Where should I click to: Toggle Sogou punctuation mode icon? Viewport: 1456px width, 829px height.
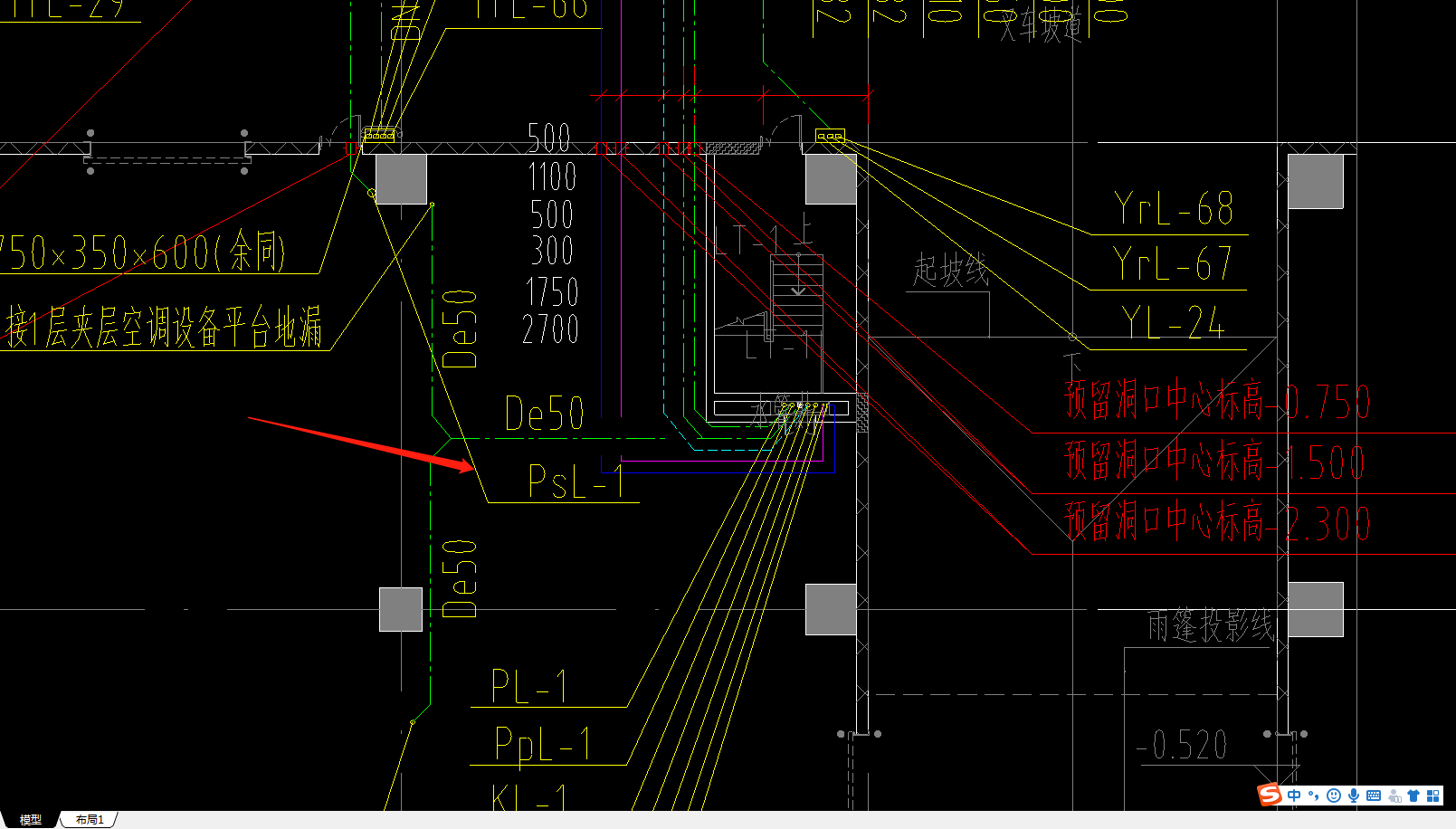click(x=1313, y=796)
